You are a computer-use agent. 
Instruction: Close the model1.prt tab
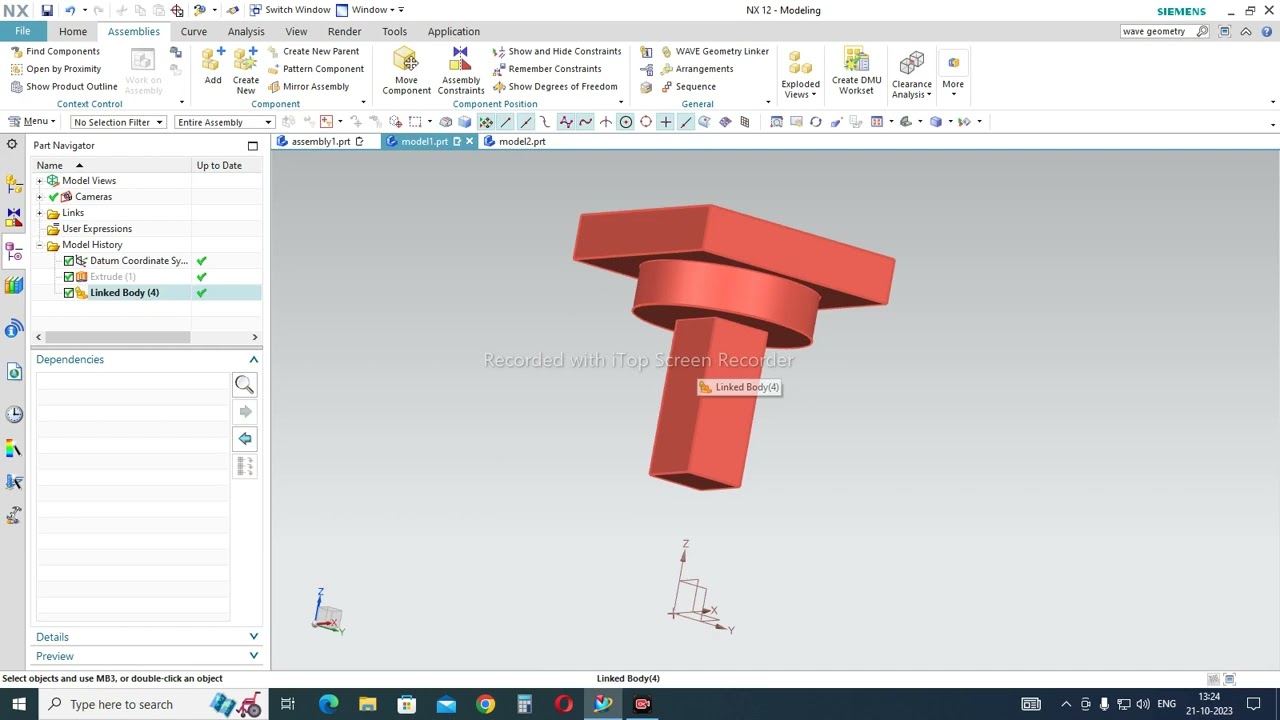[x=469, y=142]
